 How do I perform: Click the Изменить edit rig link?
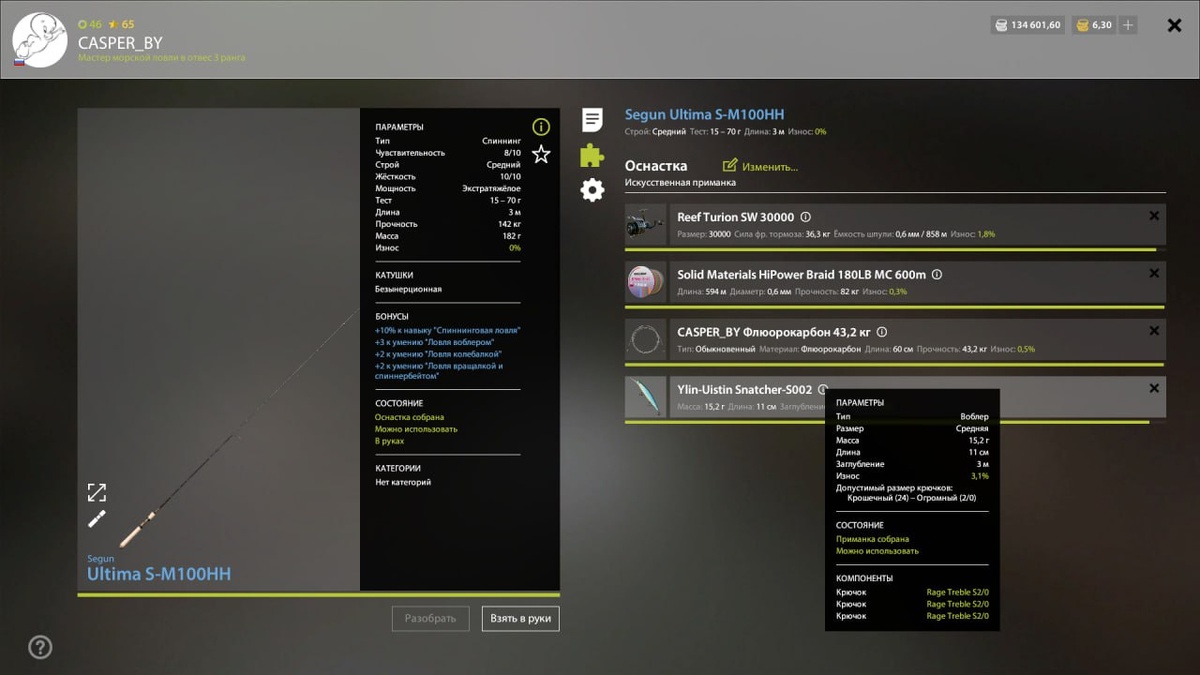[x=760, y=166]
